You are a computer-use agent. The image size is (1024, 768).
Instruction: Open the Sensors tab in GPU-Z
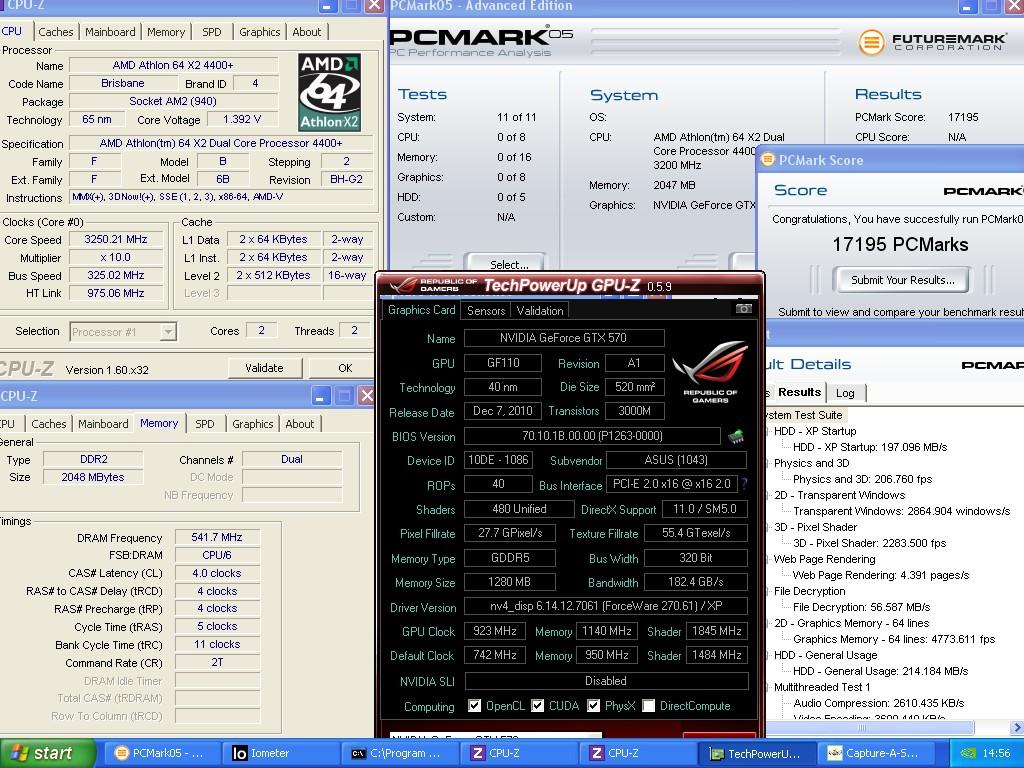[486, 311]
